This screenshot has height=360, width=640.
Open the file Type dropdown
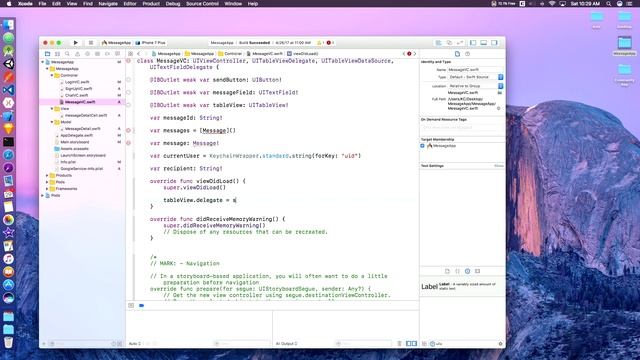tap(476, 77)
